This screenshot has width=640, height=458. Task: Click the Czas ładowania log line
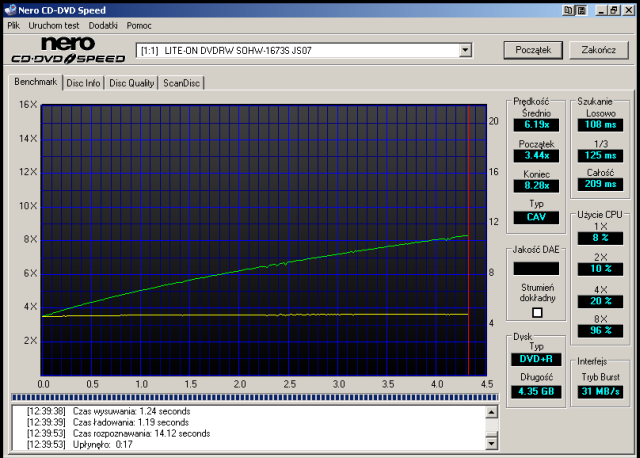[108, 422]
